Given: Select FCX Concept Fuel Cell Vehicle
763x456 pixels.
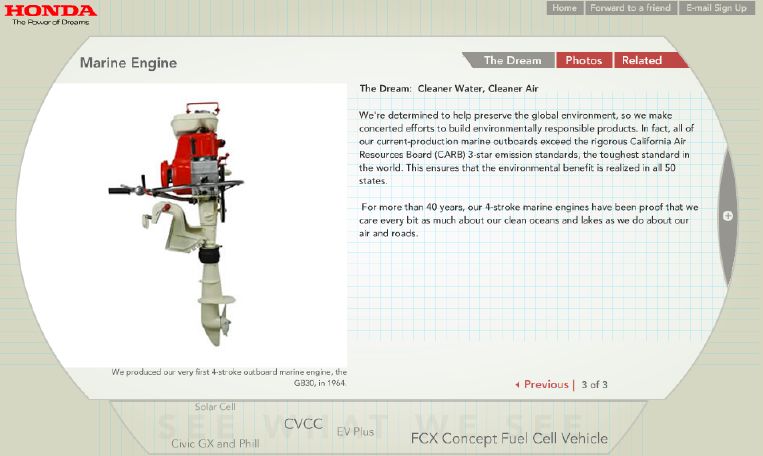Looking at the screenshot, I should pyautogui.click(x=509, y=438).
